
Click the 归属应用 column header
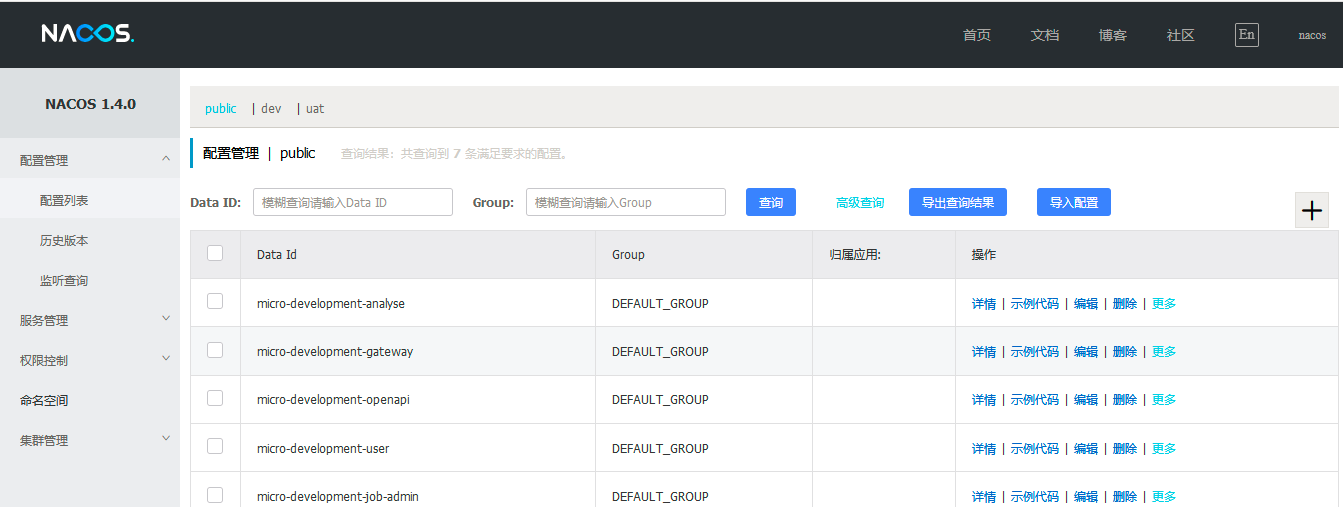point(855,254)
